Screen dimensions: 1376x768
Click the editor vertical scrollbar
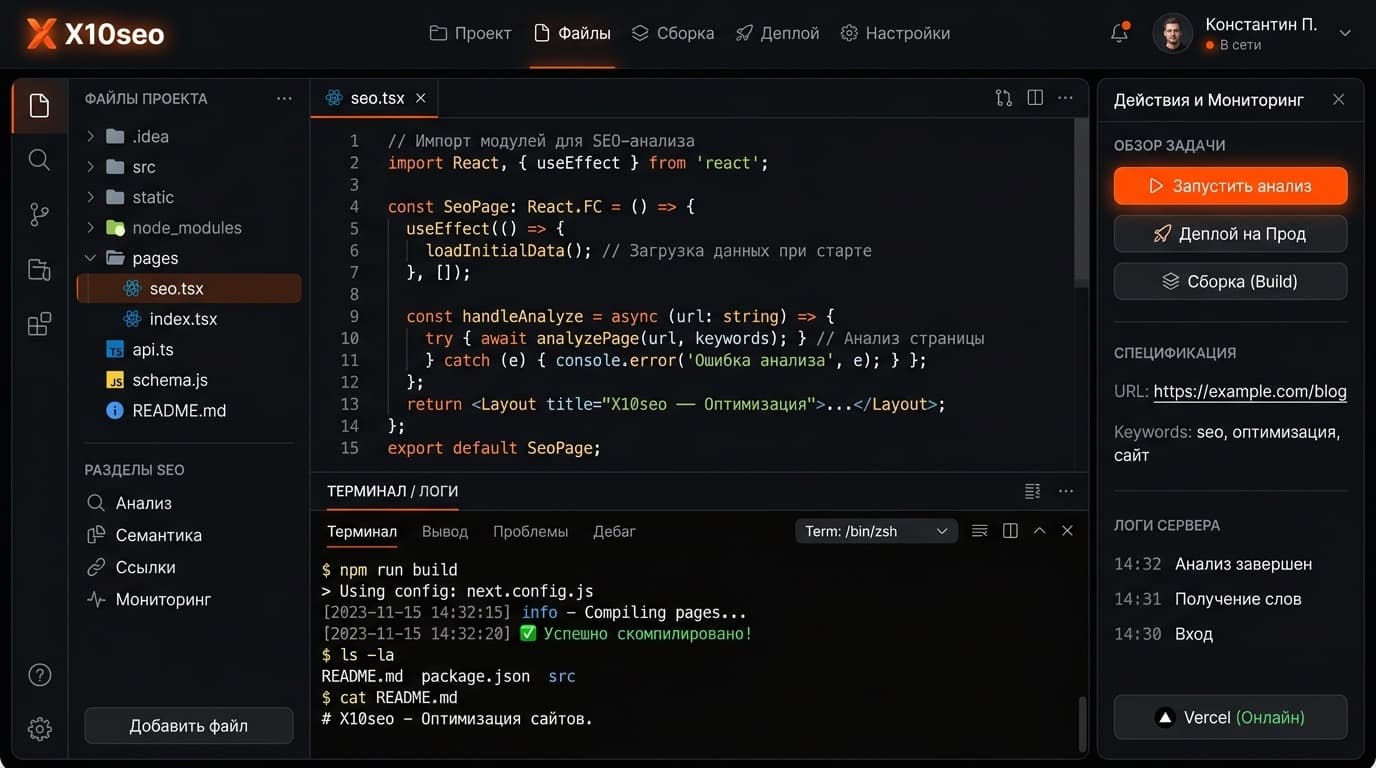pyautogui.click(x=1081, y=200)
